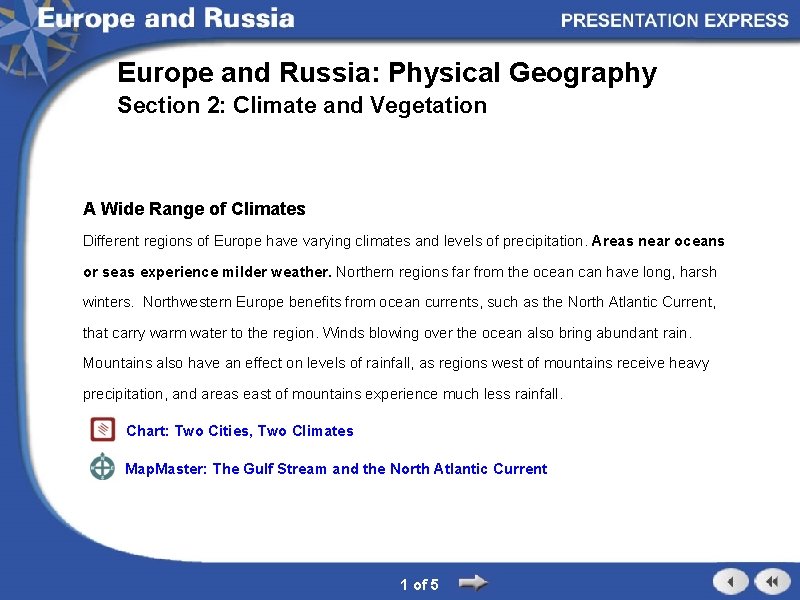
Task: Click the bolded text Areas near oceans
Action: 658,241
